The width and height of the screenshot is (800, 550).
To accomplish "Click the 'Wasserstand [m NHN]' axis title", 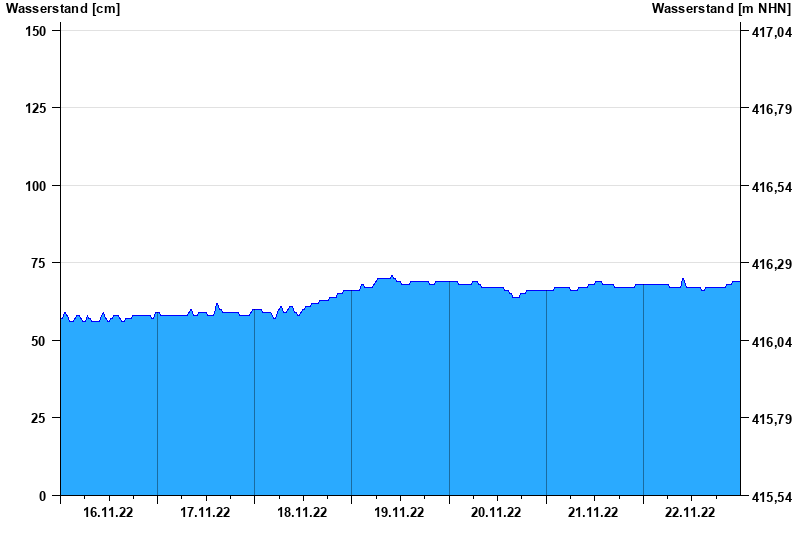I will (x=721, y=9).
